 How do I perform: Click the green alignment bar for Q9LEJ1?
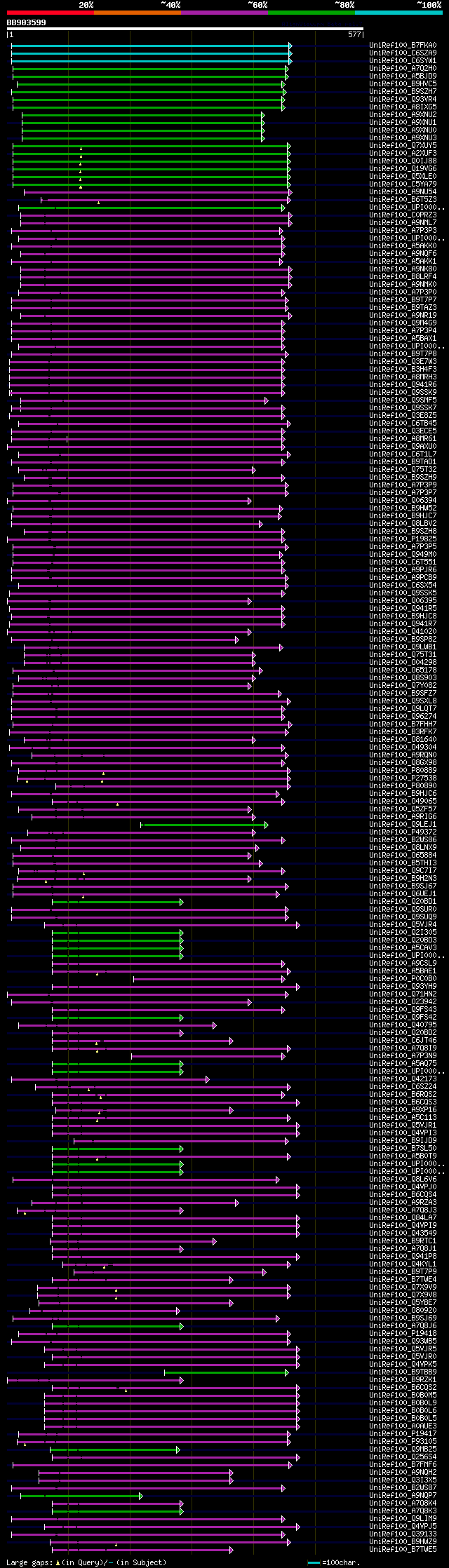203,825
